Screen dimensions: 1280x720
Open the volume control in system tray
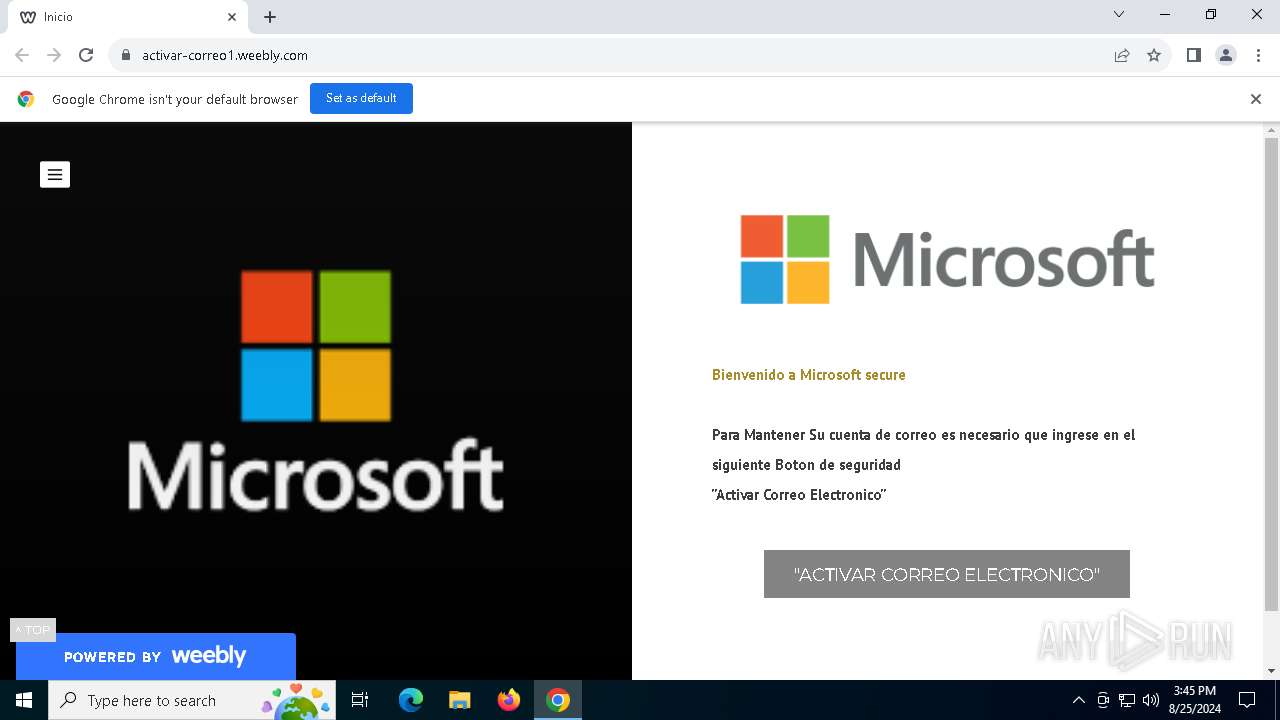(x=1151, y=700)
